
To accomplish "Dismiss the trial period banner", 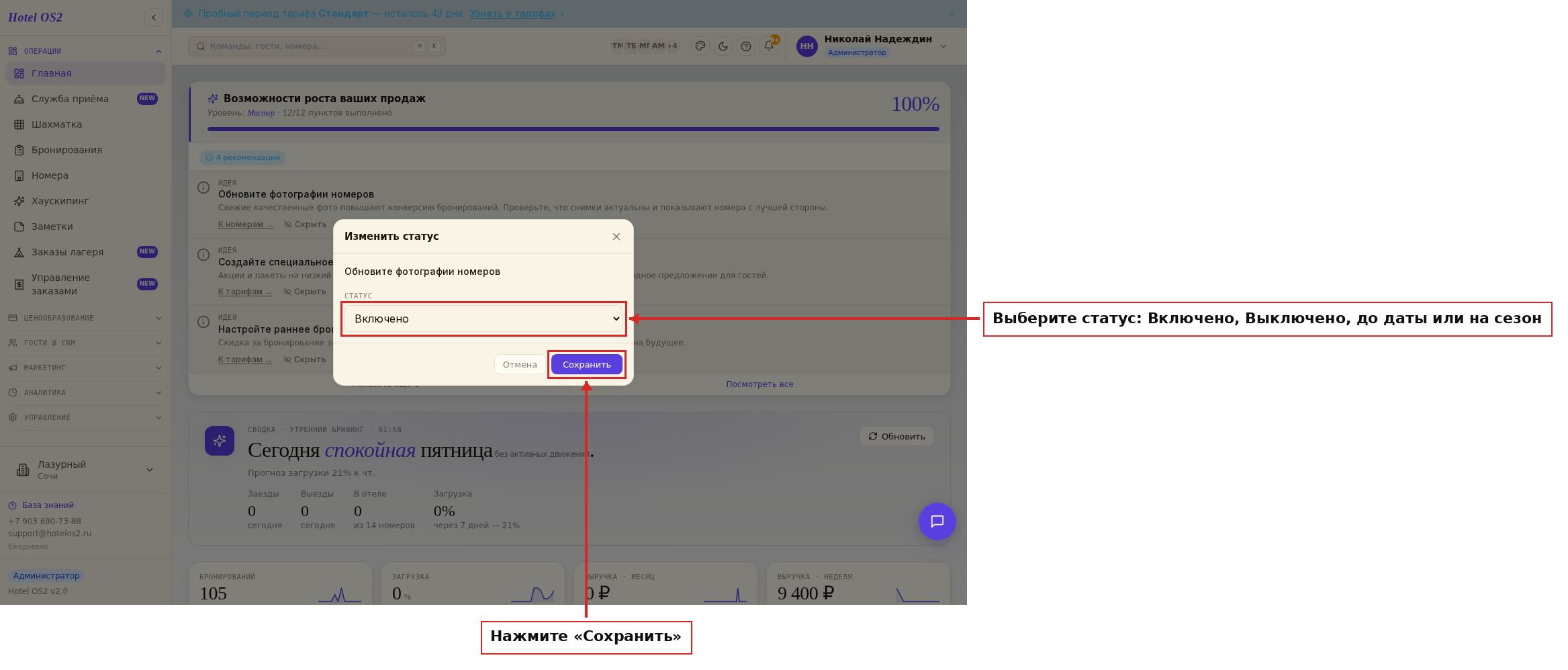I will (x=951, y=13).
